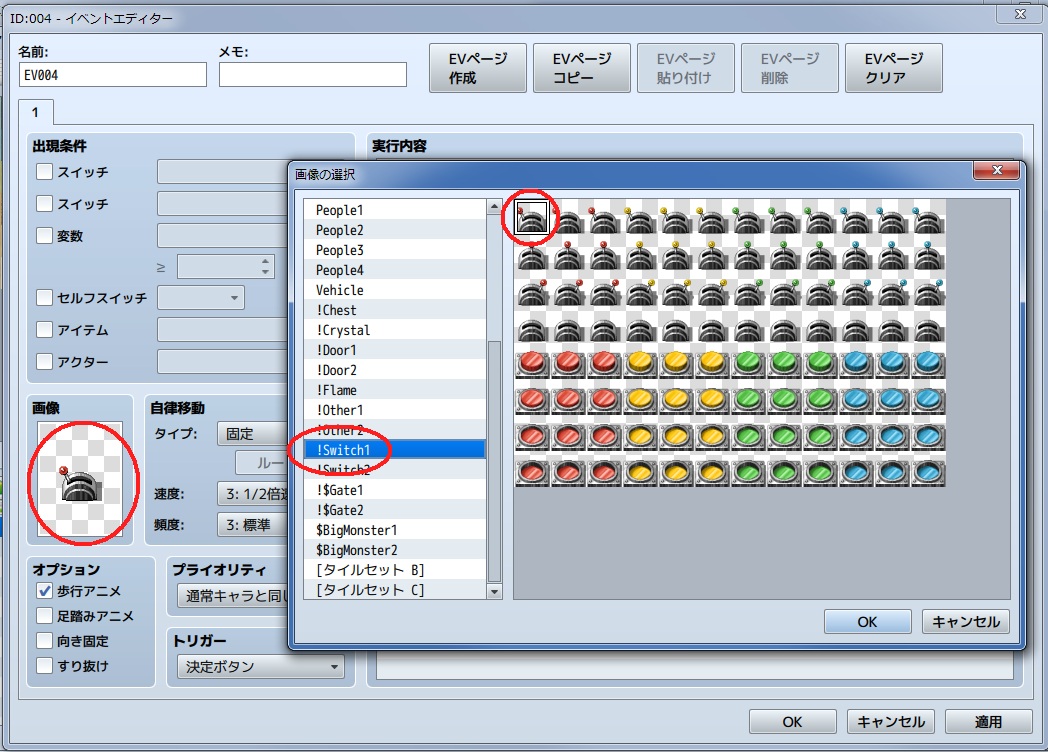
Task: Select [タイルセット B] in the image list
Action: 394,570
